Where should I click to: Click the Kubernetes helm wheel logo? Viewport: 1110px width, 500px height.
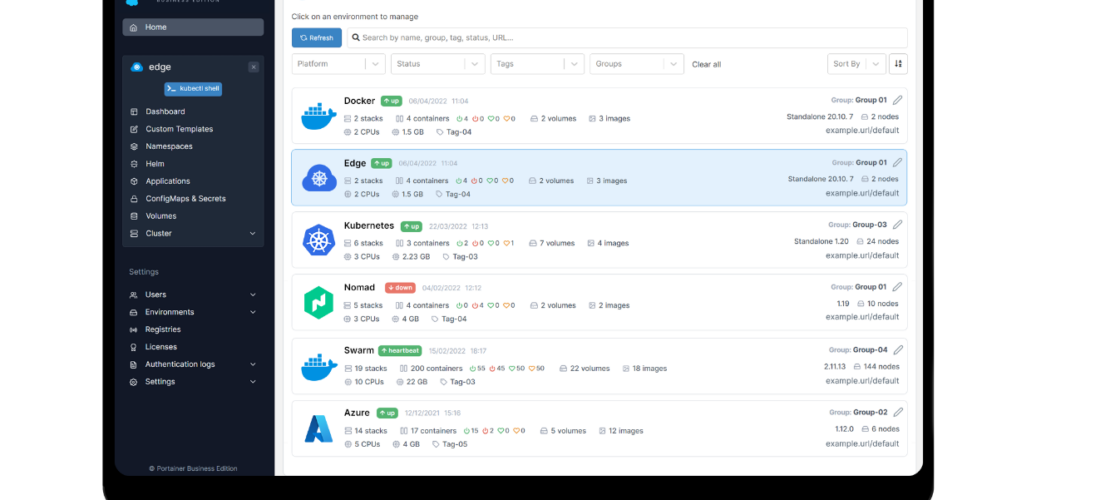coord(319,240)
